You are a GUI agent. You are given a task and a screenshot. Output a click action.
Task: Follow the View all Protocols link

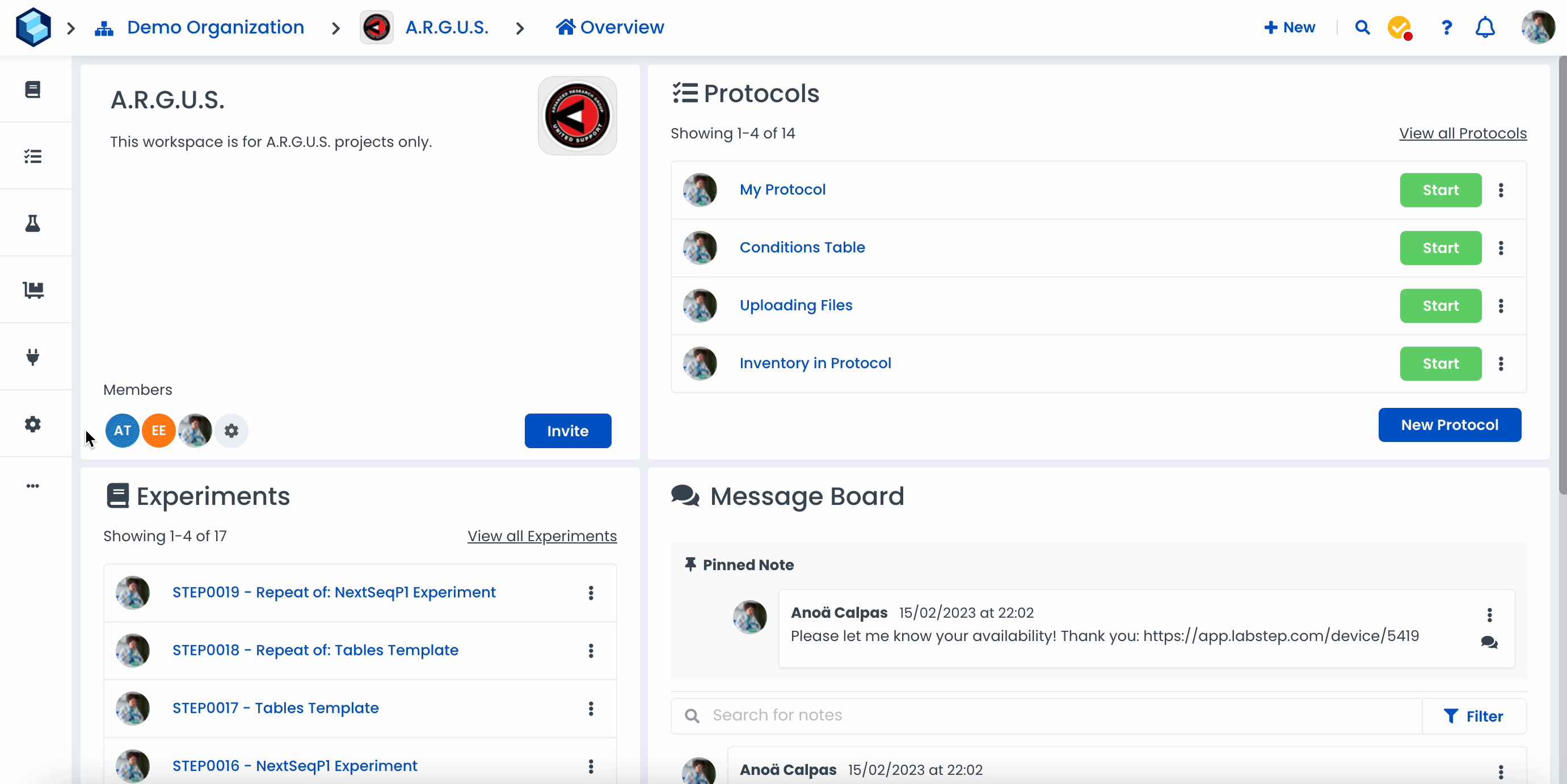(1463, 133)
